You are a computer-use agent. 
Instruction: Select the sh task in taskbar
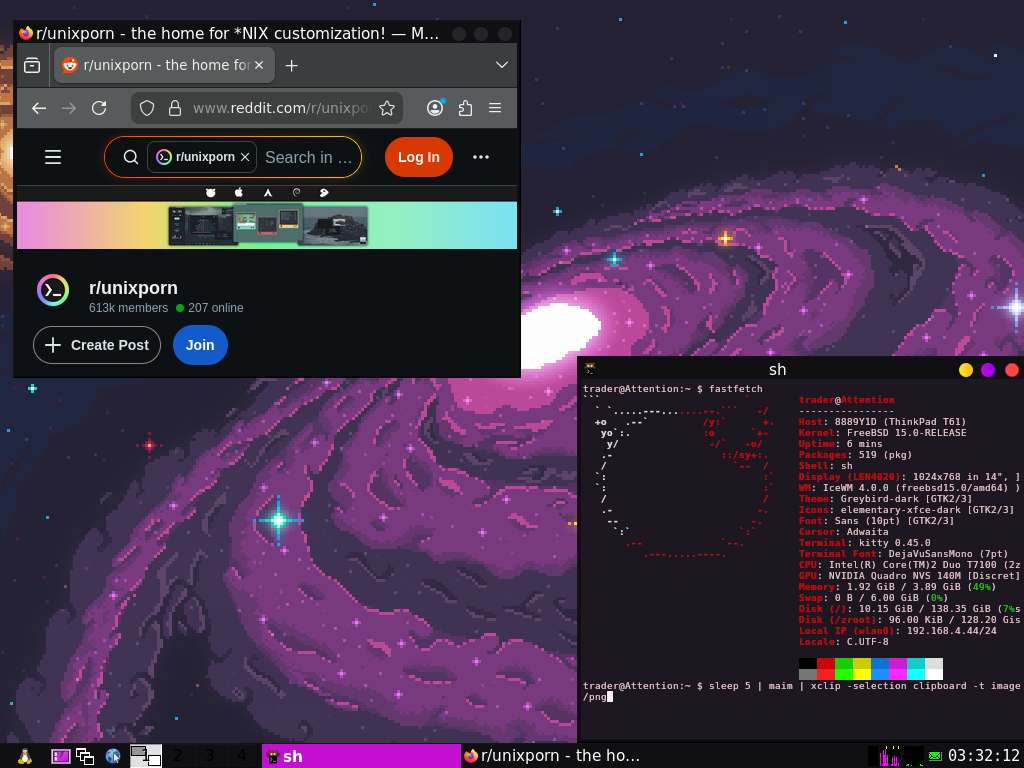tap(361, 756)
